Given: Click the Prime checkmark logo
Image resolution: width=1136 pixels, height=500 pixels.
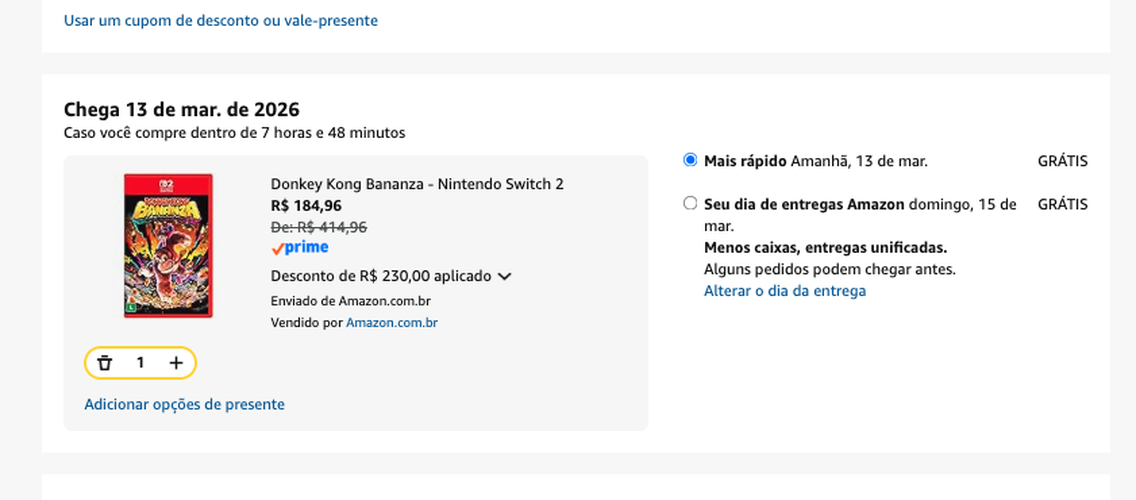Looking at the screenshot, I should [300, 248].
